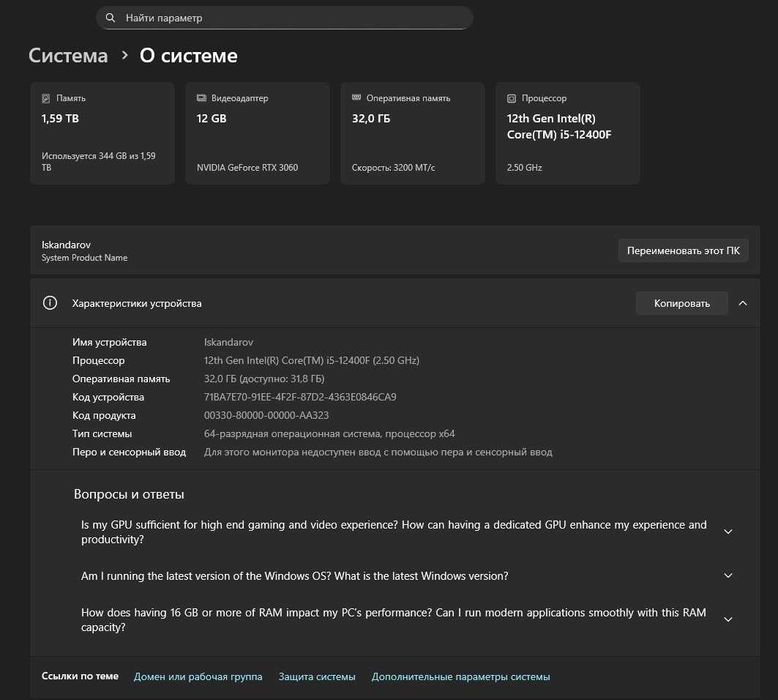The height and width of the screenshot is (700, 778).
Task: Open the "Видеоадаптер" 12 GB card
Action: coord(258,133)
